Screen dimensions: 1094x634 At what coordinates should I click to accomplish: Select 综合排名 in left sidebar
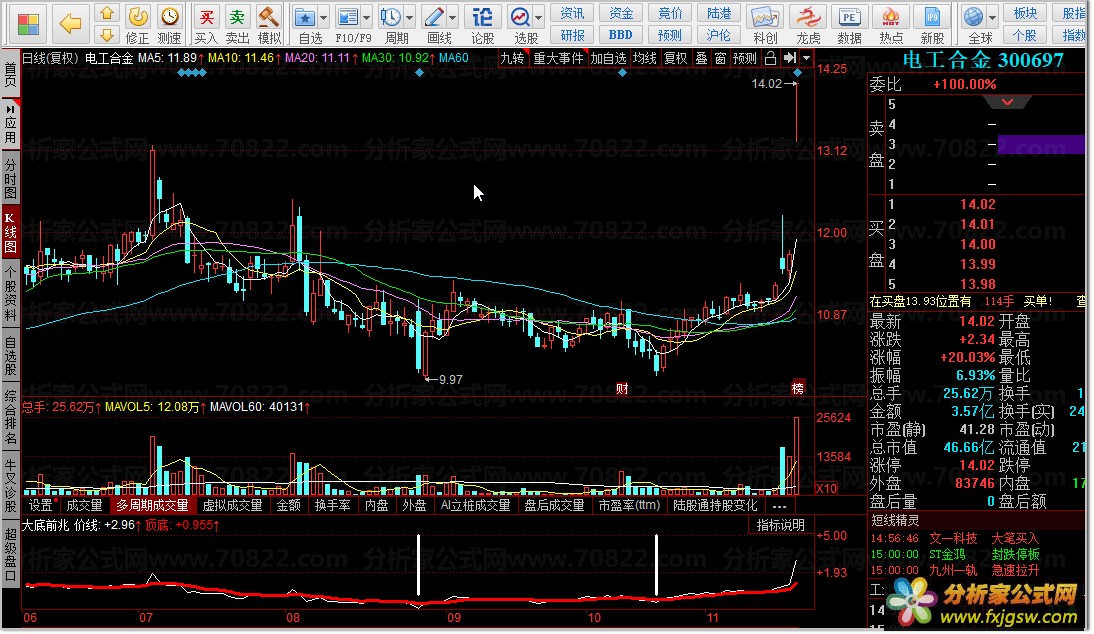pos(10,417)
